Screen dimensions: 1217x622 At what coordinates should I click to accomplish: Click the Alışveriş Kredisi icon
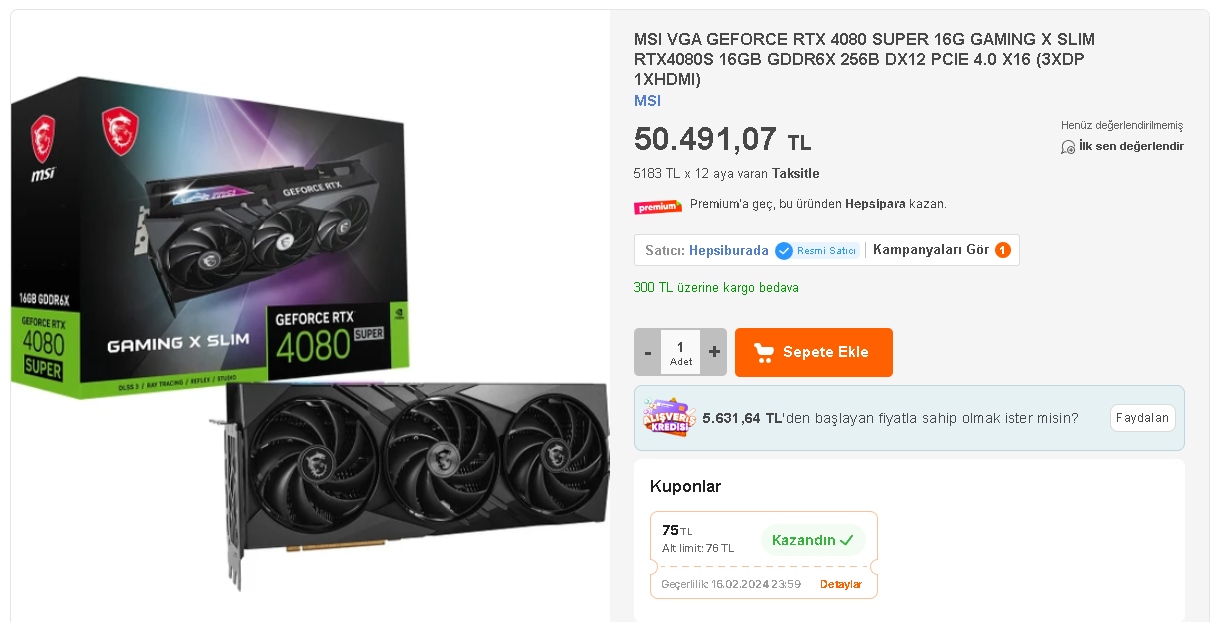[668, 417]
